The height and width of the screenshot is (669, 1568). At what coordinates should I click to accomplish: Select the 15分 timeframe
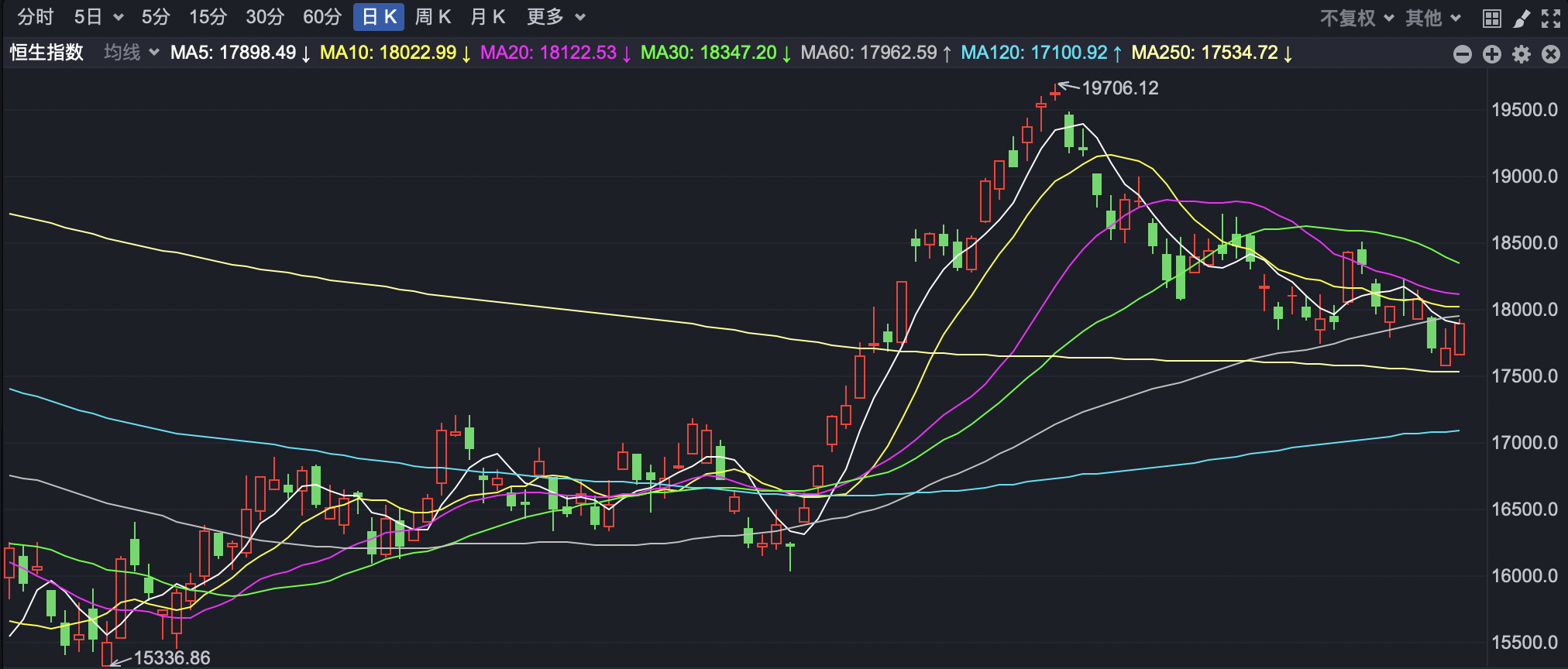(208, 17)
